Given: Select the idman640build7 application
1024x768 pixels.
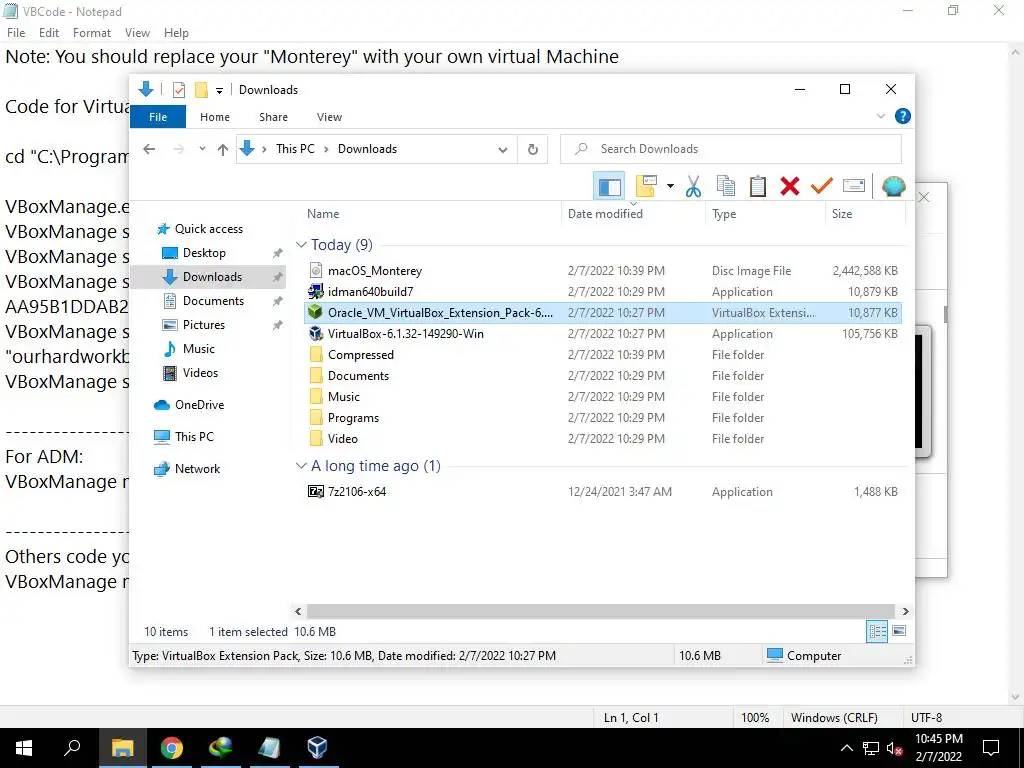Looking at the screenshot, I should tap(603, 292).
